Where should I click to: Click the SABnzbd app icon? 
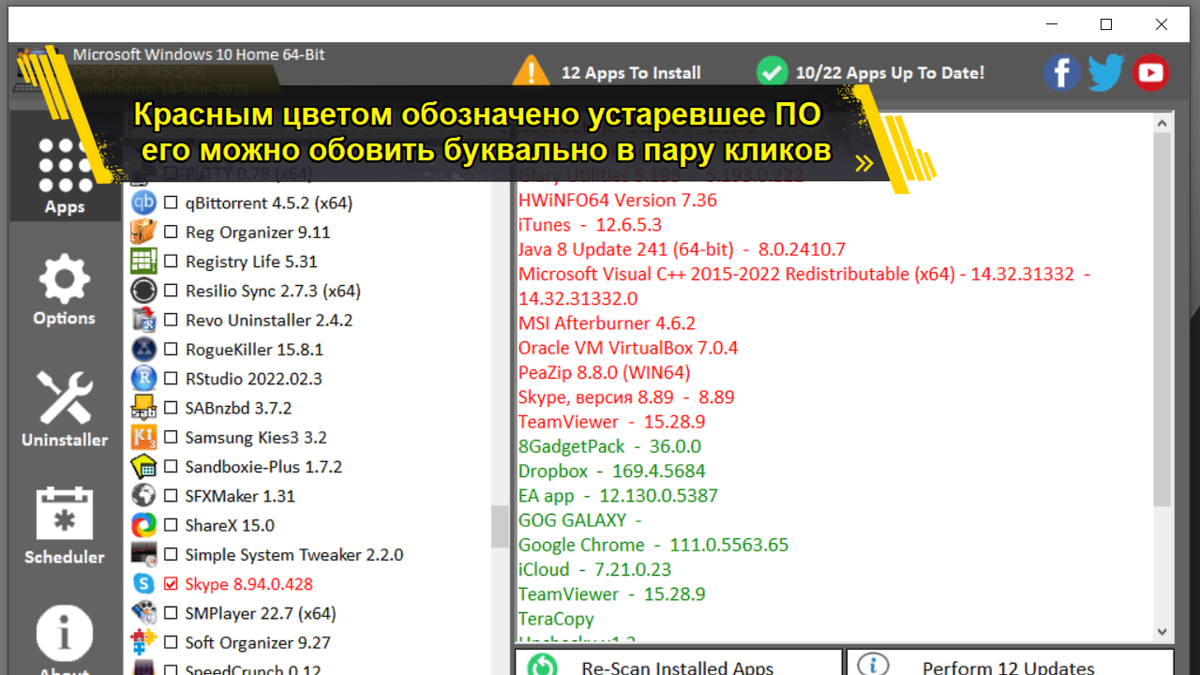(x=144, y=408)
